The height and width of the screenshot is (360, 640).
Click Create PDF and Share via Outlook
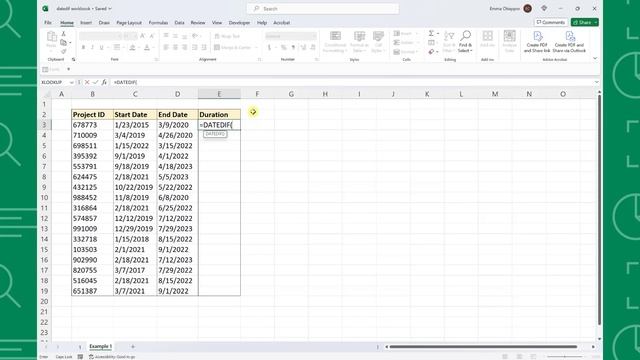pyautogui.click(x=569, y=42)
